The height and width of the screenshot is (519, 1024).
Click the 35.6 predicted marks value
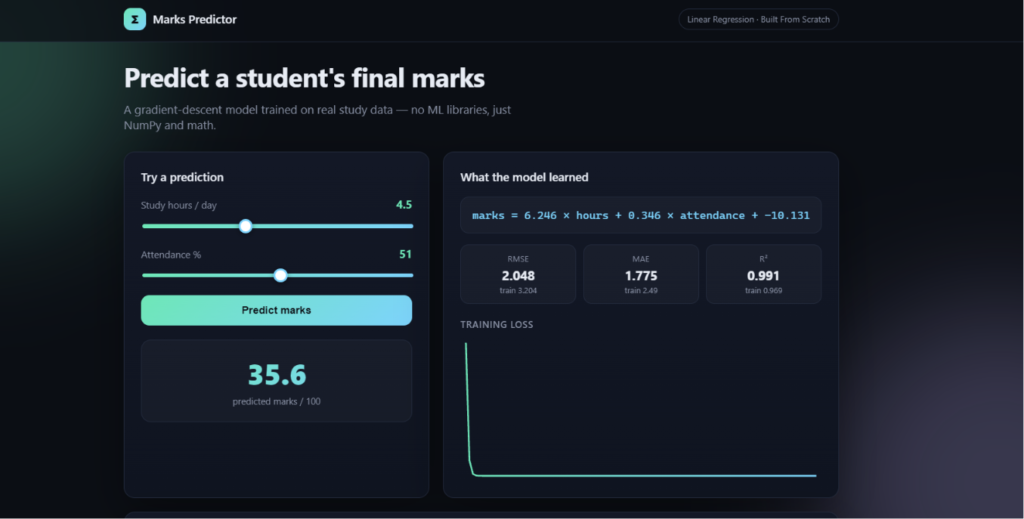click(277, 375)
